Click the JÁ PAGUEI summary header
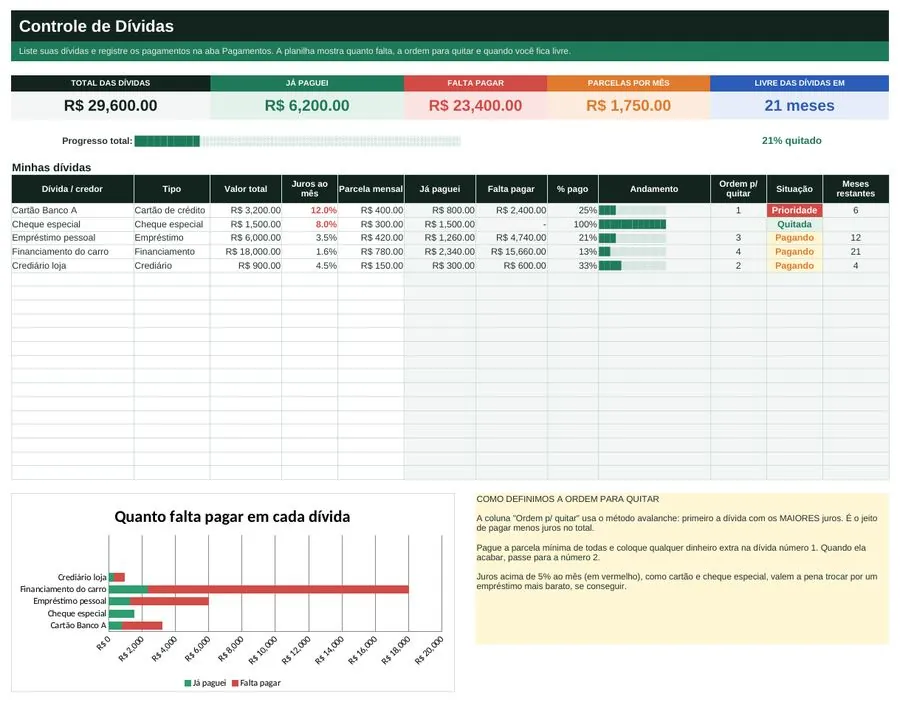The width and height of the screenshot is (900, 702). coord(307,83)
